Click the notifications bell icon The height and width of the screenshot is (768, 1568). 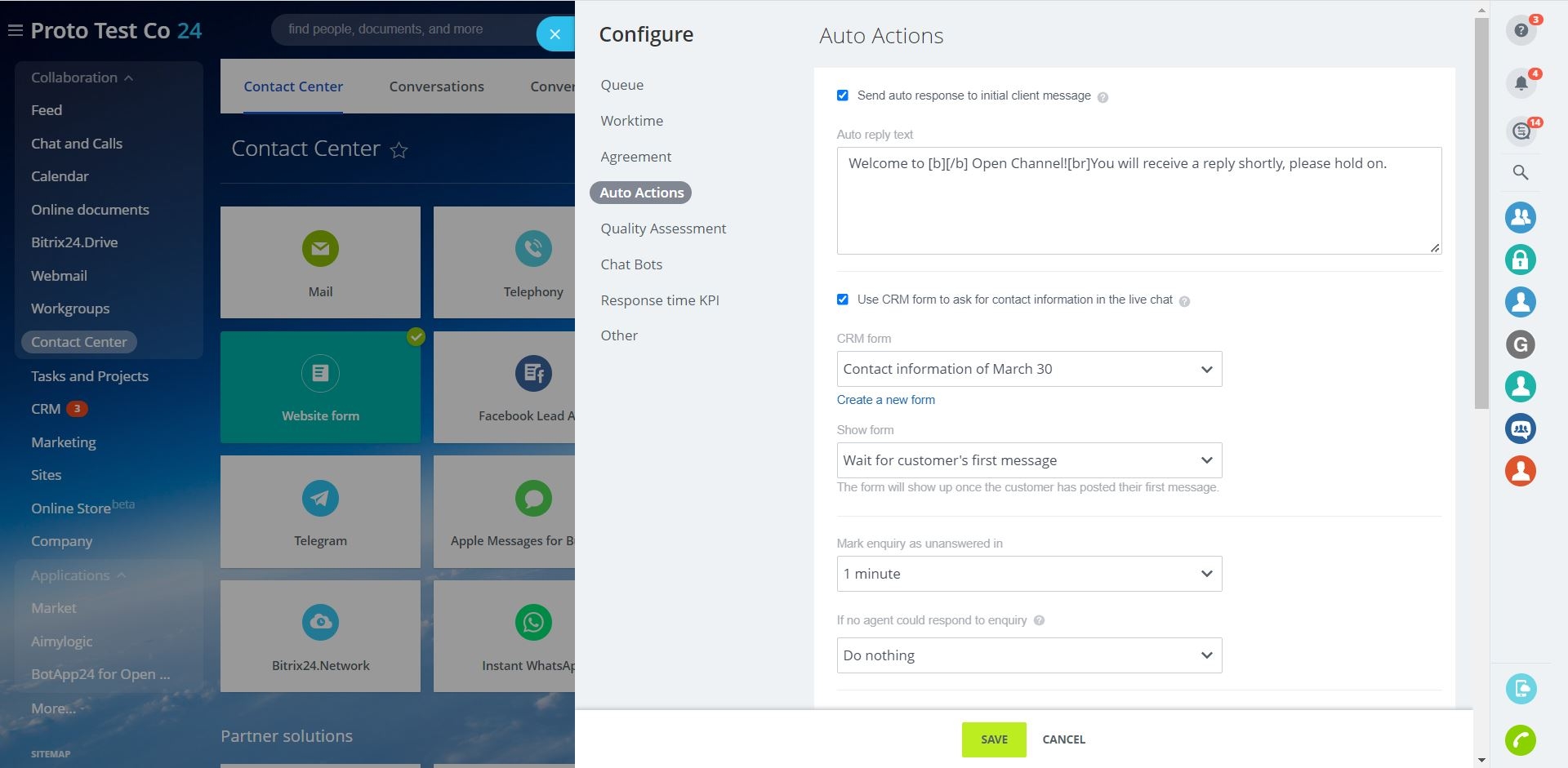click(x=1520, y=83)
